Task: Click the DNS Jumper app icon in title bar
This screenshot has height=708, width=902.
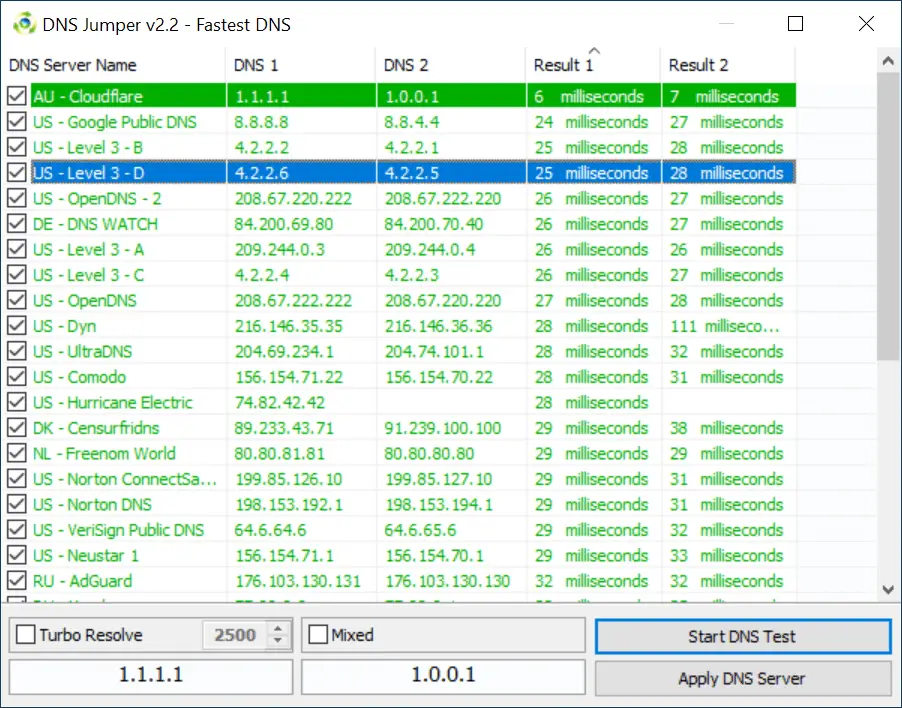Action: (24, 24)
